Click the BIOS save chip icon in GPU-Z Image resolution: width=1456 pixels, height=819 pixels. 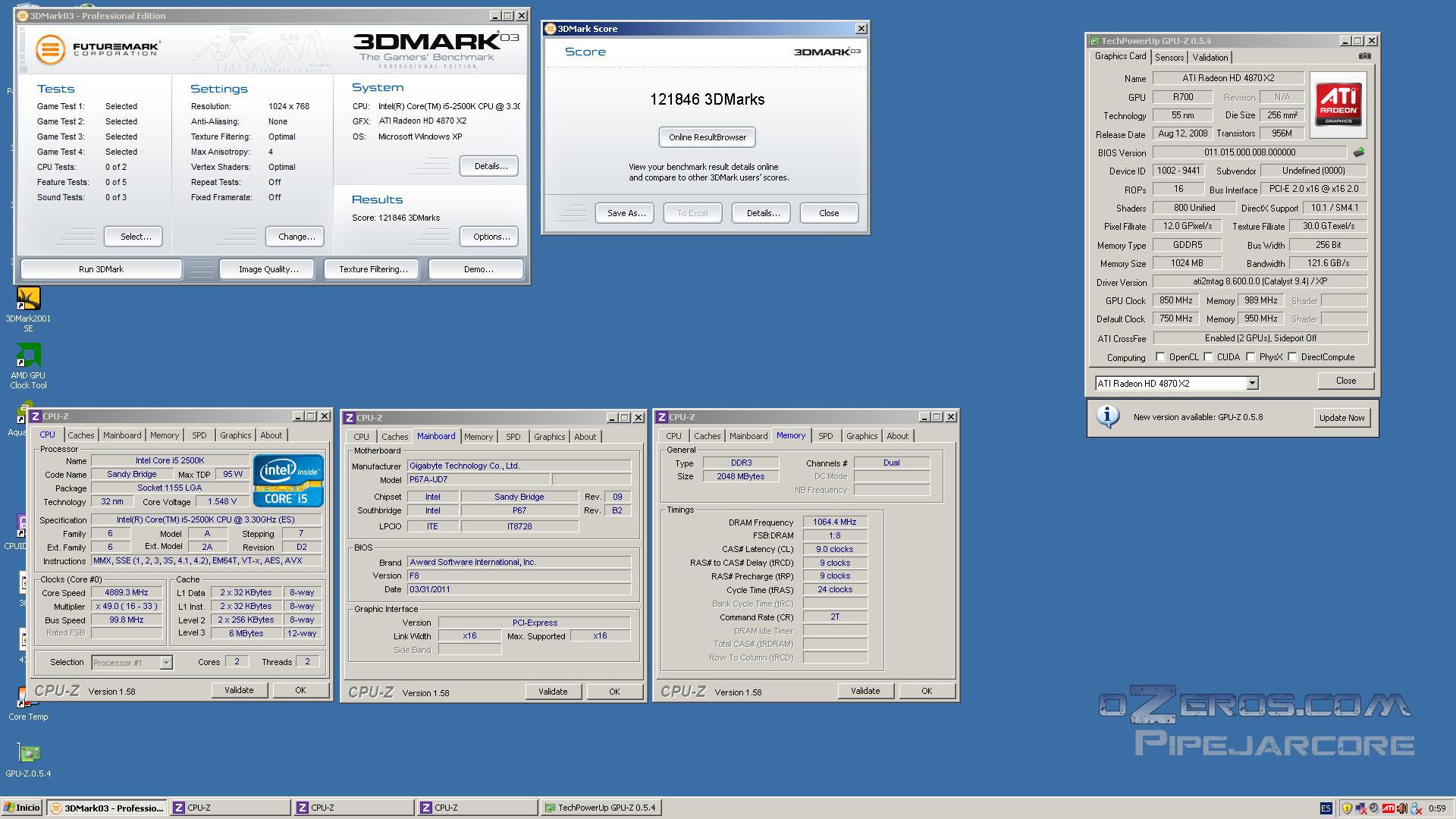click(x=1358, y=152)
